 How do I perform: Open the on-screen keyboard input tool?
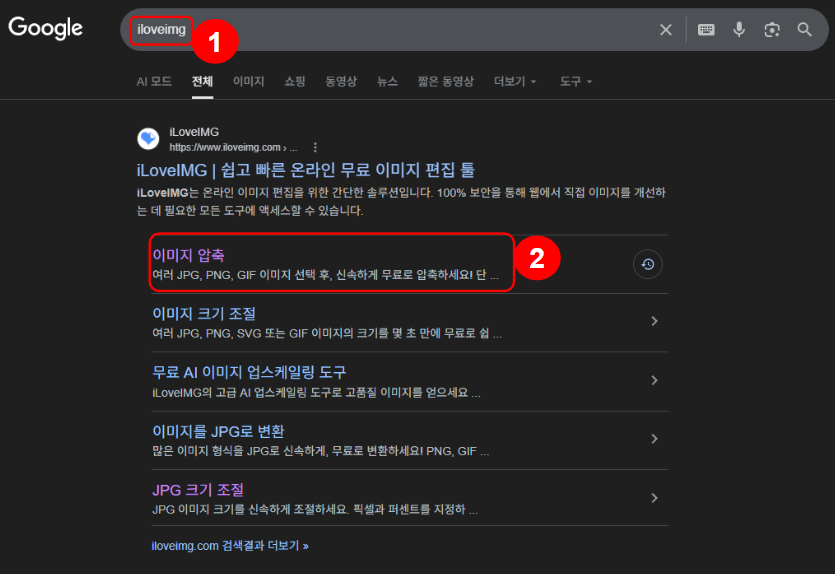pyautogui.click(x=706, y=30)
